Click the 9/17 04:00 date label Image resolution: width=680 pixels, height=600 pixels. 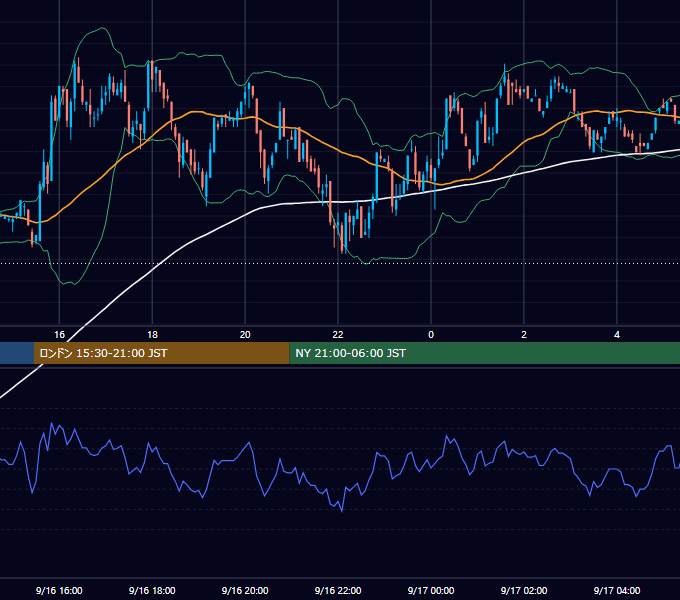(617, 590)
